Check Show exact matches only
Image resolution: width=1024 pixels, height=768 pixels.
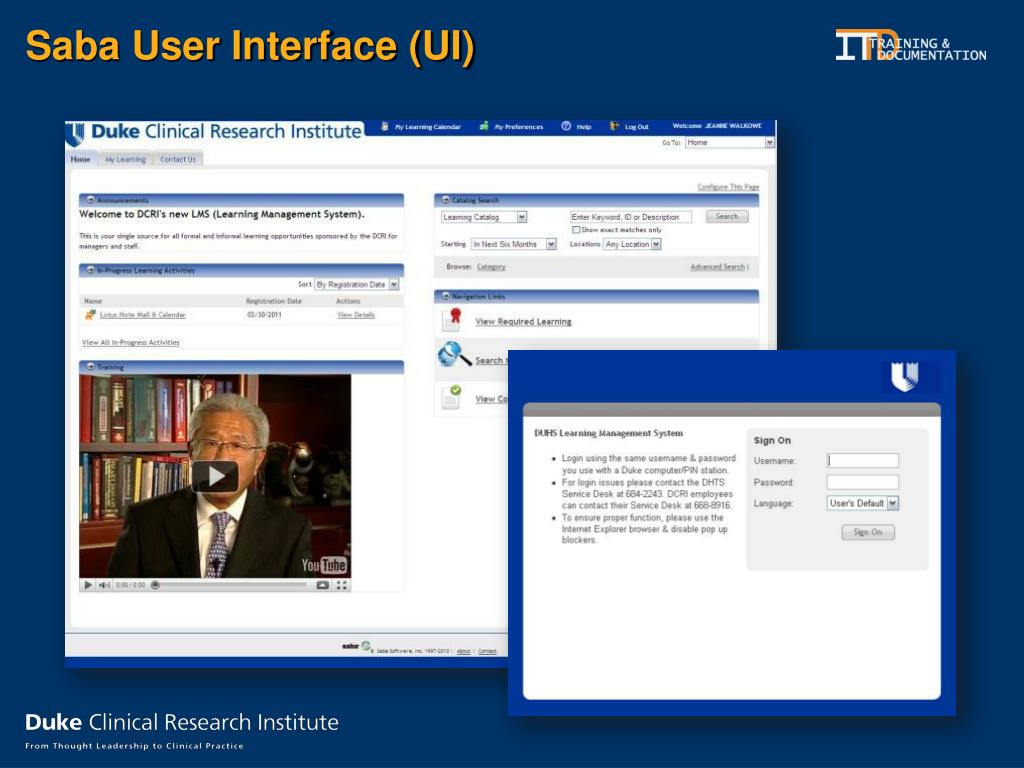click(576, 230)
